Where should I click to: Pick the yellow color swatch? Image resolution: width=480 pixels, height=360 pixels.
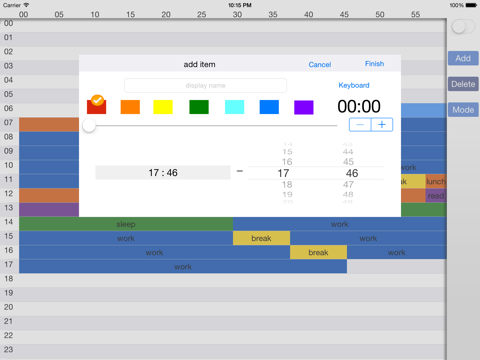click(163, 107)
